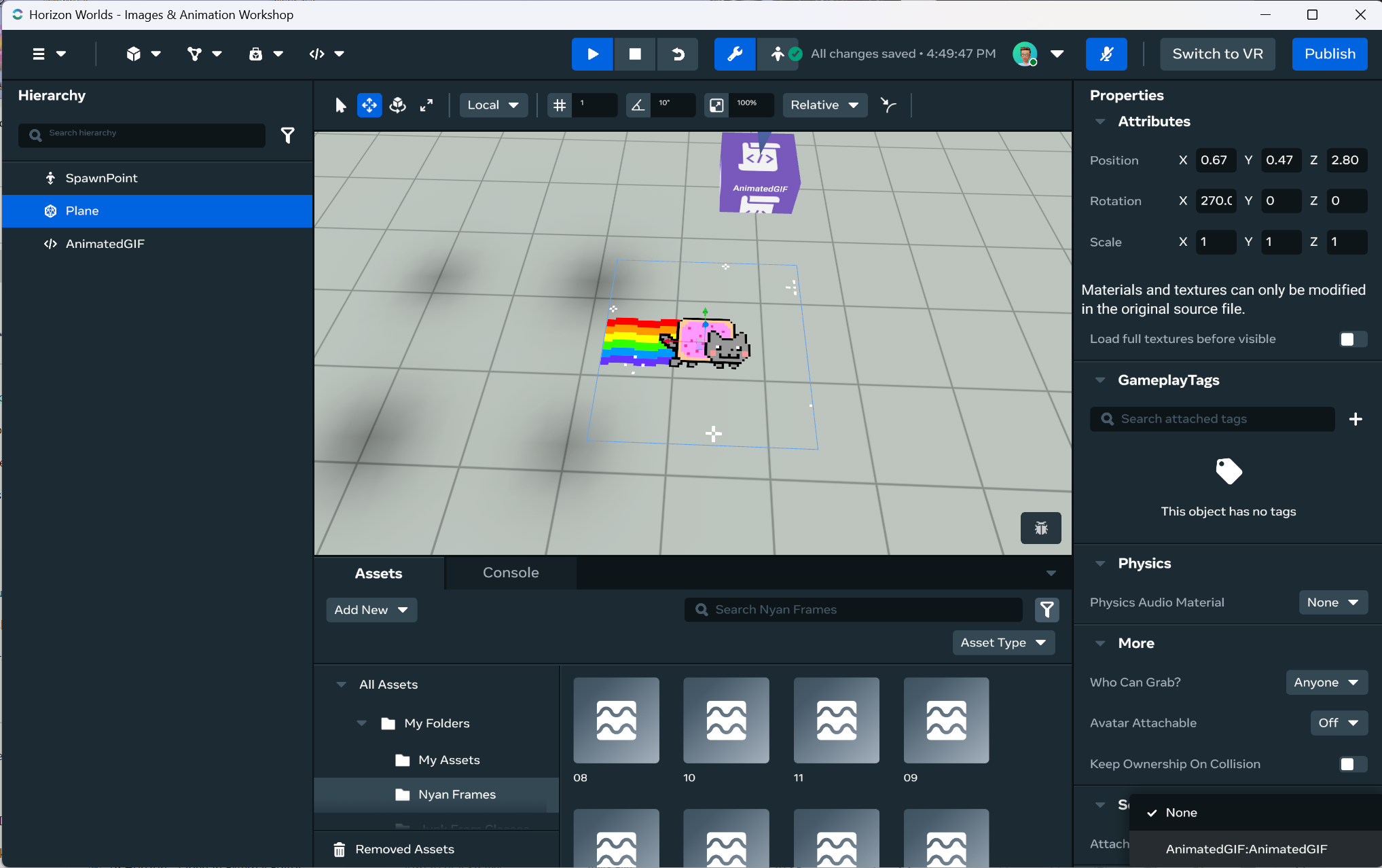
Task: Collapse the My Folders tree
Action: coord(362,723)
